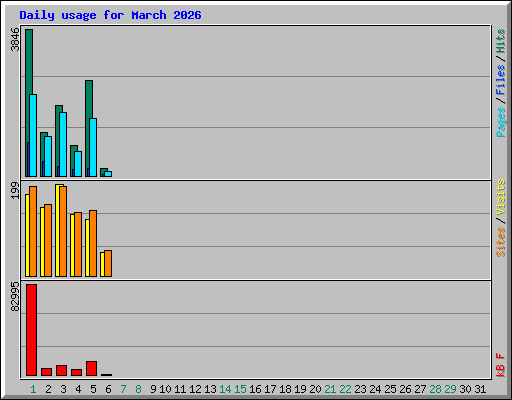The image size is (512, 400).
Task: Click the day 18 axis label
Action: tap(285, 389)
